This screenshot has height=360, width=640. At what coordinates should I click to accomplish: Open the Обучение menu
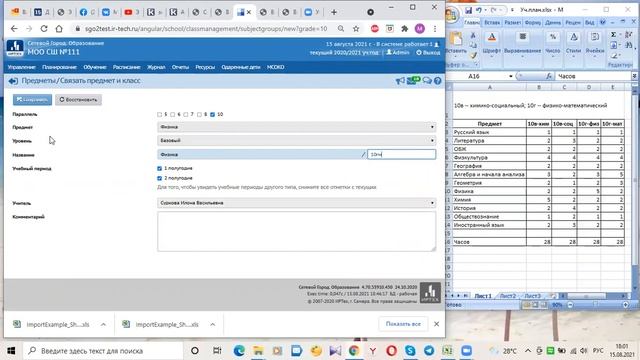(95, 67)
